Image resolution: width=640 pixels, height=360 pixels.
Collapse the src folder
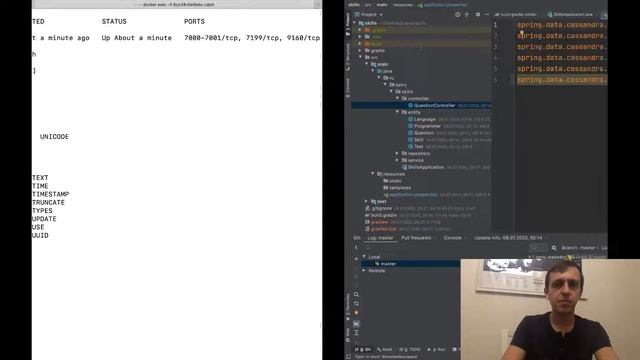(360, 57)
